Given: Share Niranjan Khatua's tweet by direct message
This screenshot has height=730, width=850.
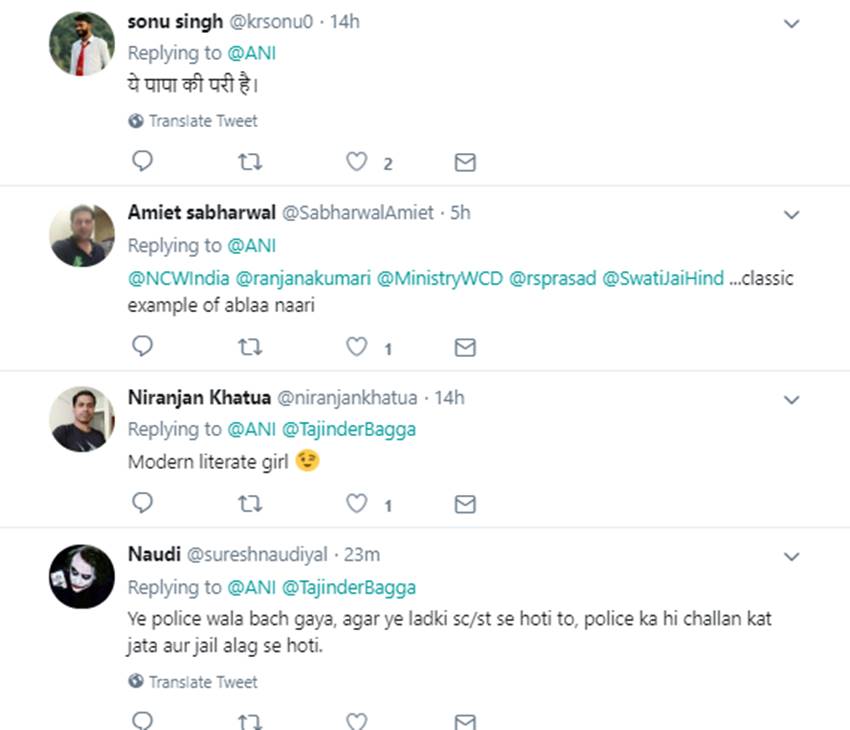Looking at the screenshot, I should pyautogui.click(x=465, y=504).
